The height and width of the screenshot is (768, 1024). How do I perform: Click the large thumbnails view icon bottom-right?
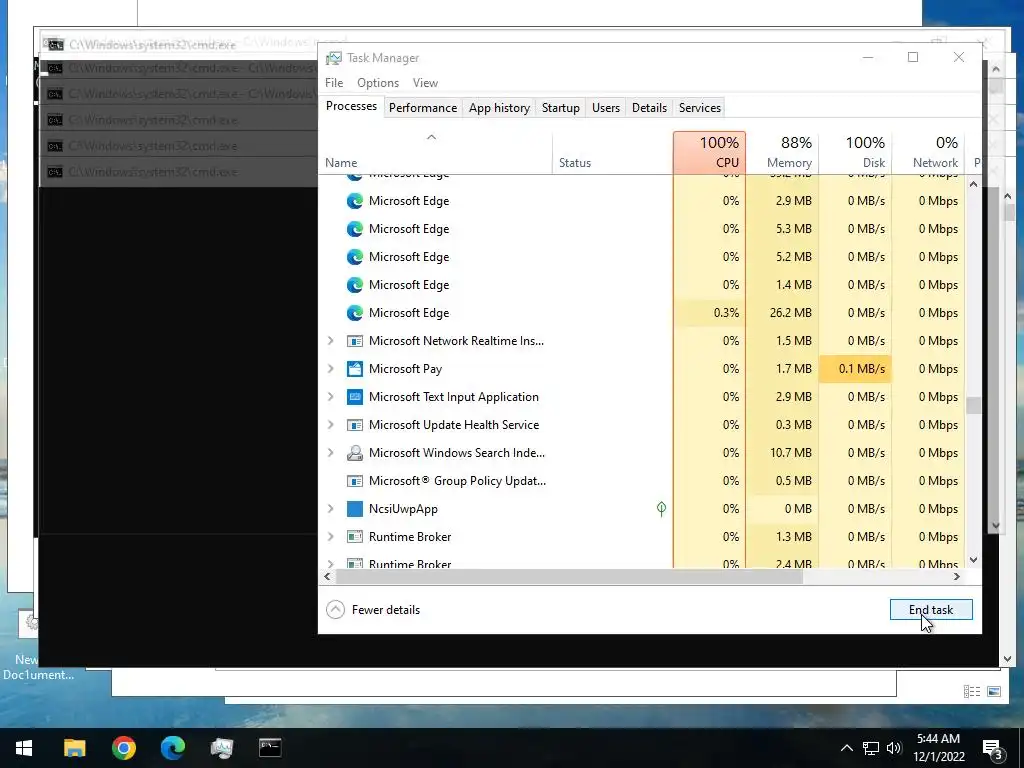click(x=994, y=692)
